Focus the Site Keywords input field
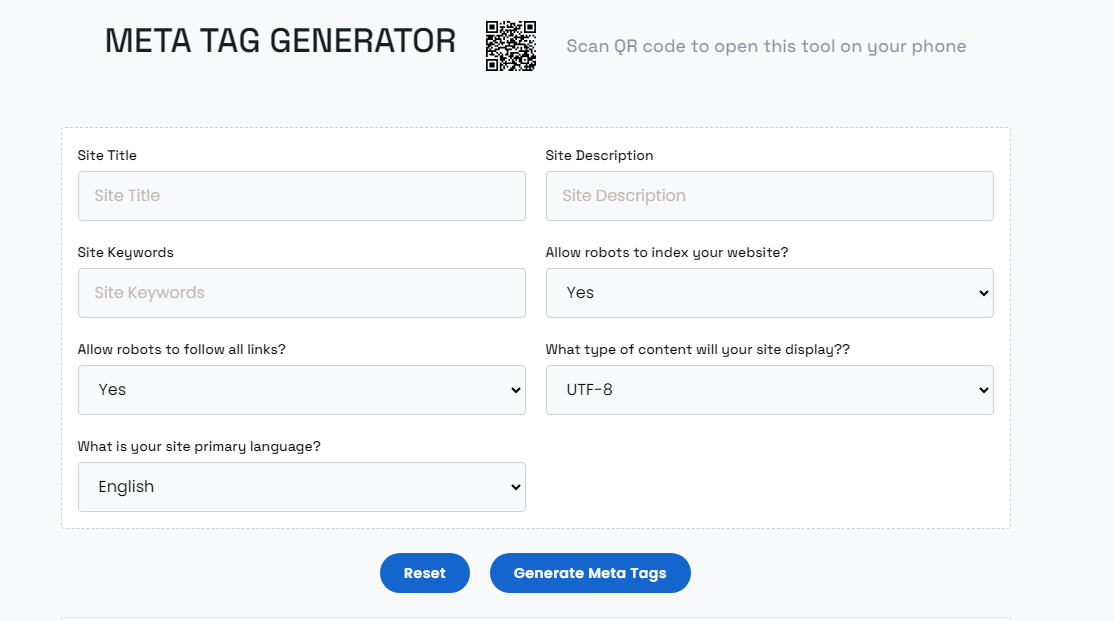The width and height of the screenshot is (1114, 621). 301,293
